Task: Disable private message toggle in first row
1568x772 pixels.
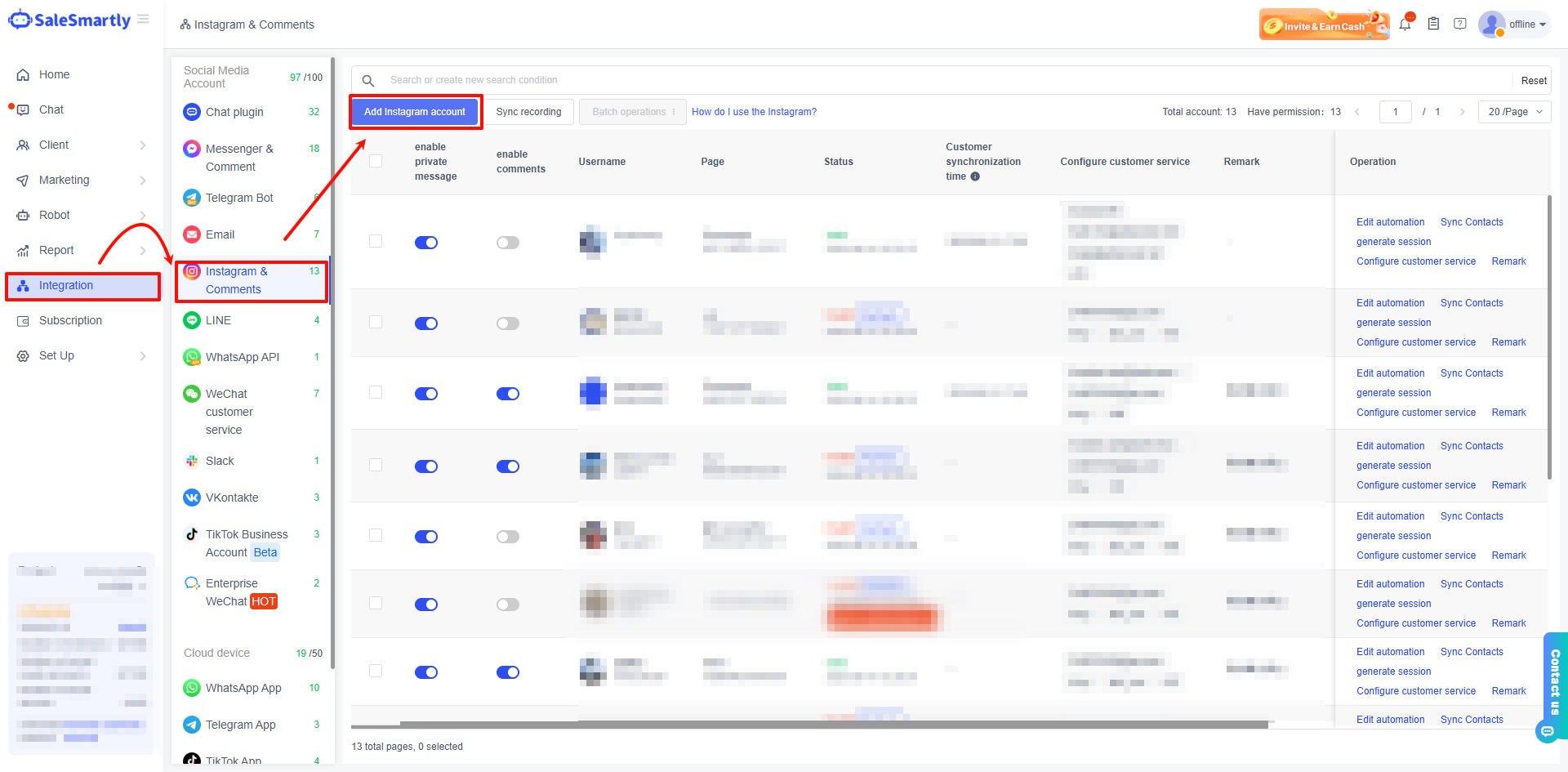Action: click(426, 243)
